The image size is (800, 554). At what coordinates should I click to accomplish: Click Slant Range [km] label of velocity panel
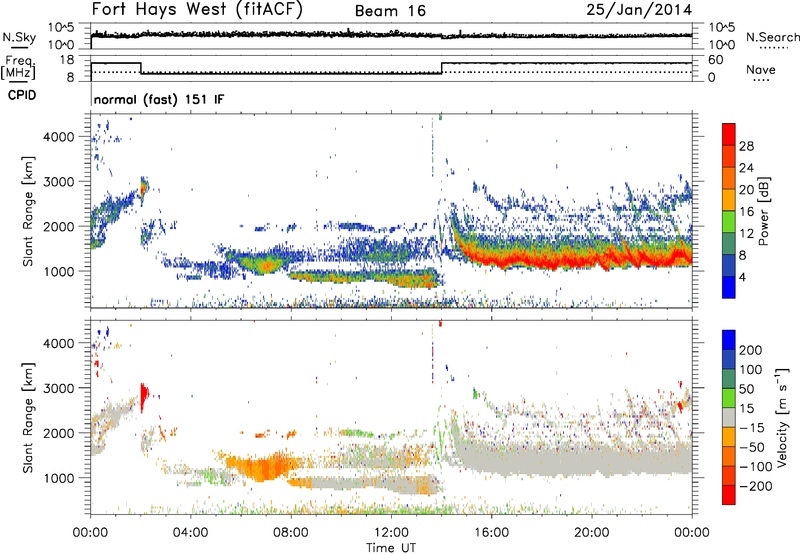(x=28, y=418)
